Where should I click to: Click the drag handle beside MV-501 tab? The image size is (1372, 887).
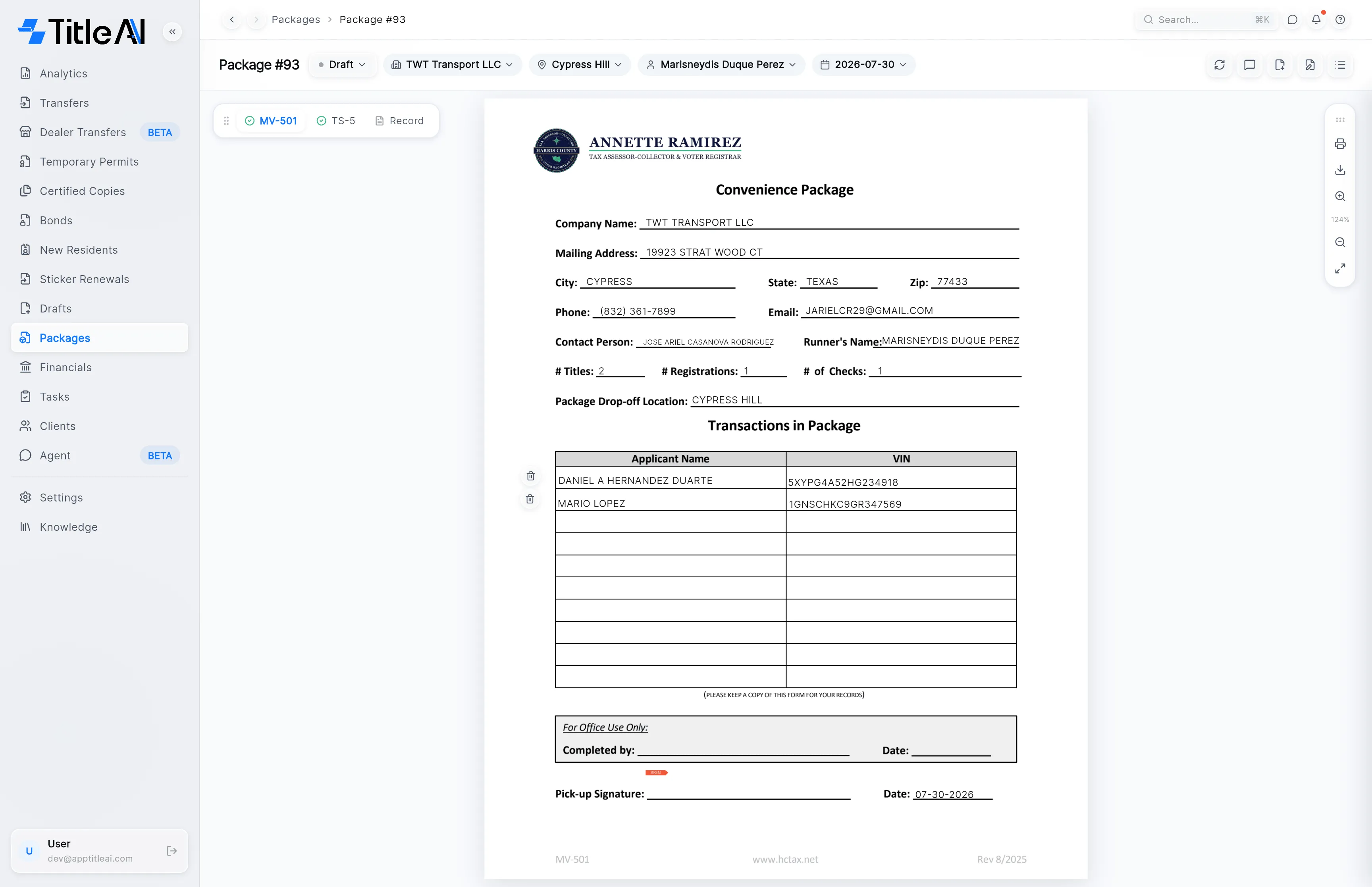(x=226, y=120)
